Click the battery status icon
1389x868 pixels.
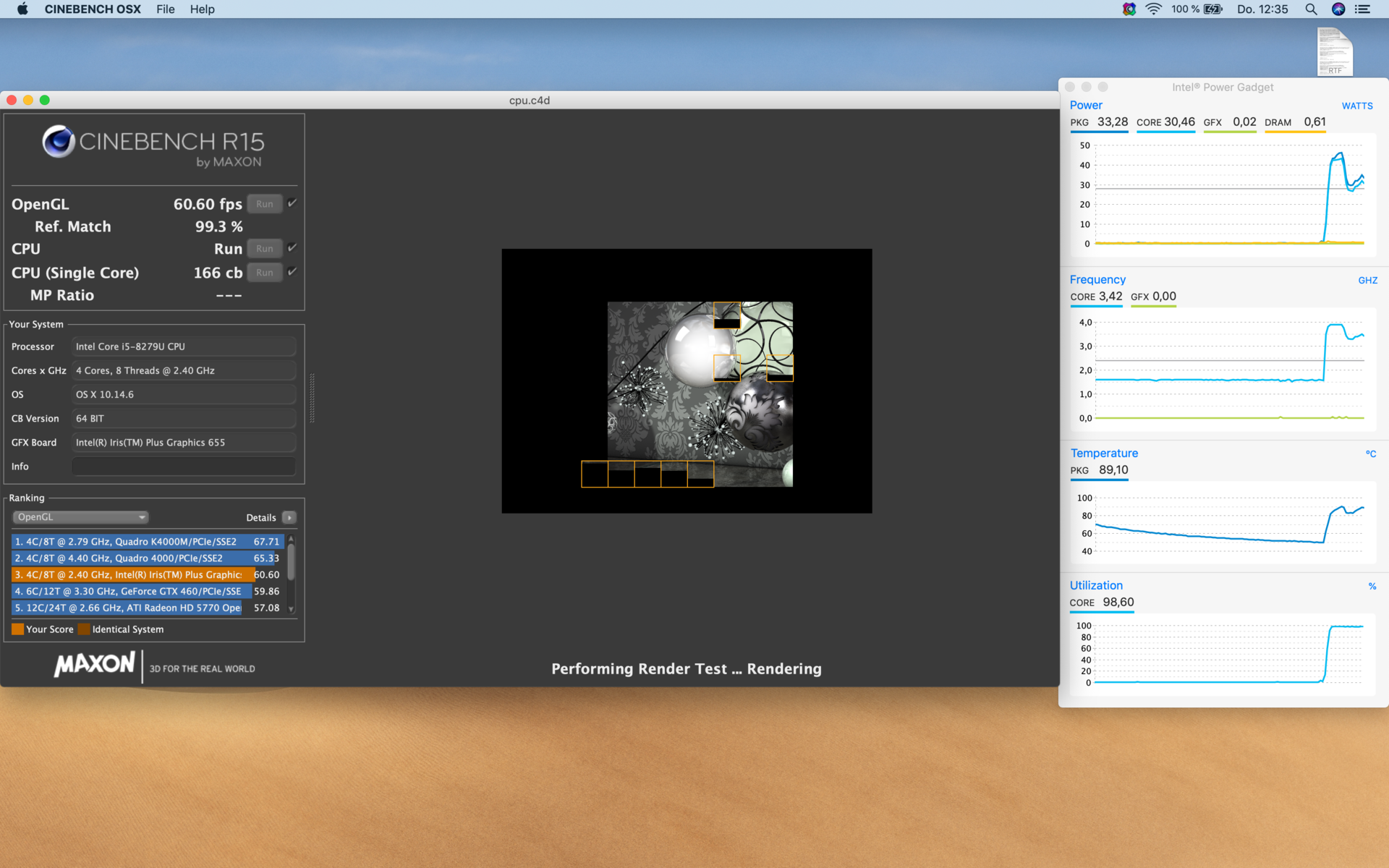point(1213,9)
